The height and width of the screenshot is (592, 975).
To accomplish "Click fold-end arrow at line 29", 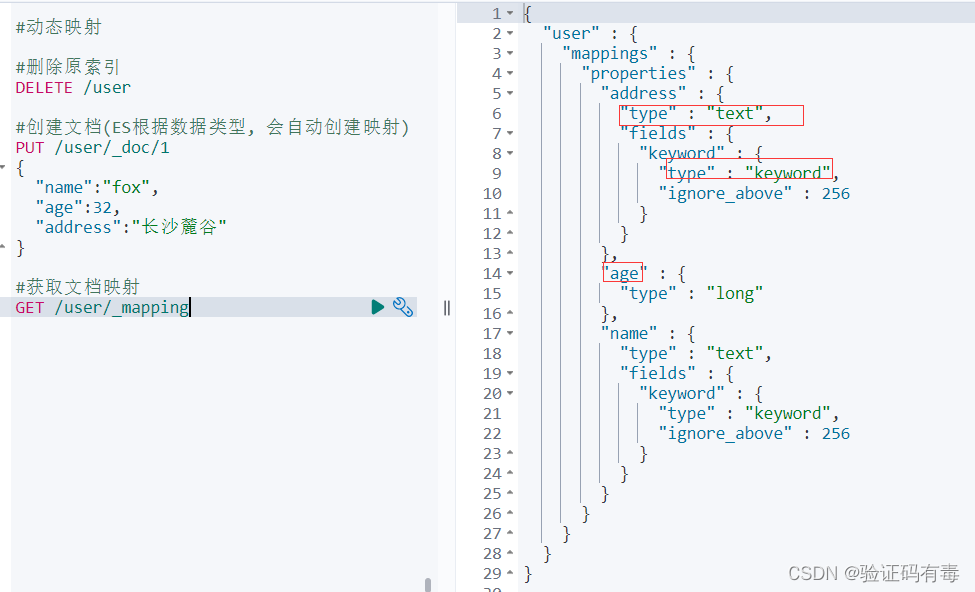I will [510, 573].
